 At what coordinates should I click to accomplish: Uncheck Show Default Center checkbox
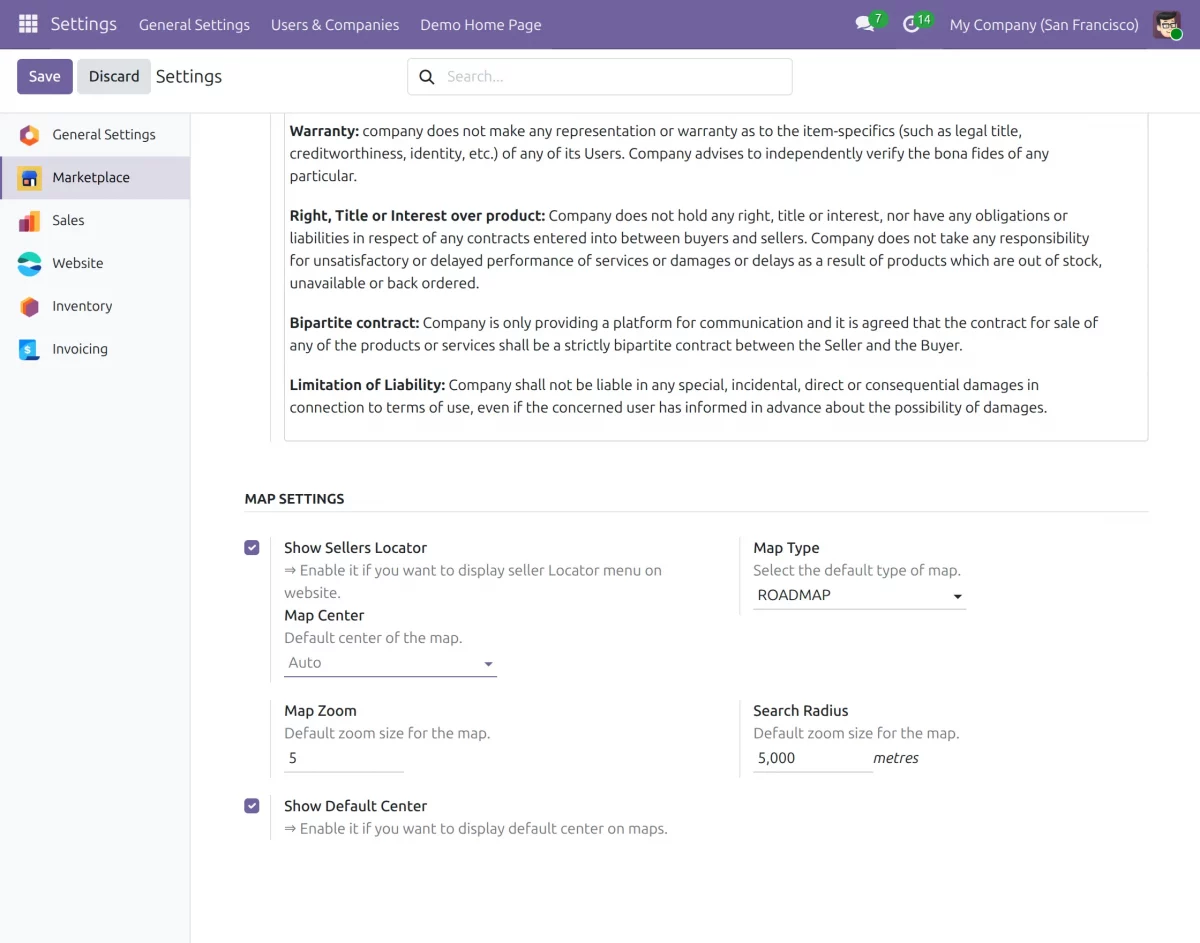[252, 806]
